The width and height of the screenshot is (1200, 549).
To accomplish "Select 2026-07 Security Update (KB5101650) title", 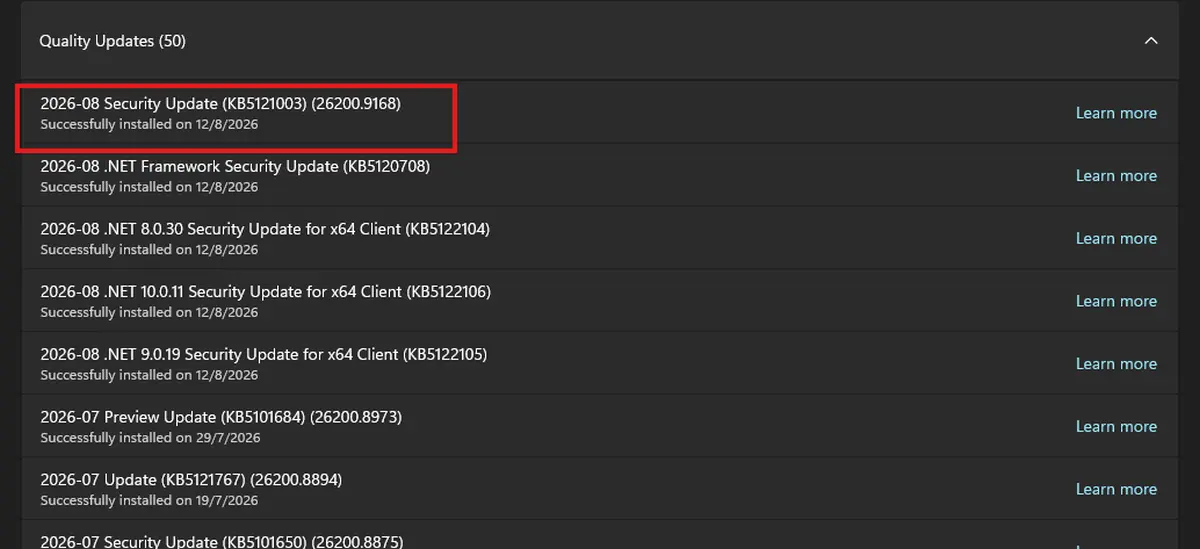I will [x=221, y=541].
